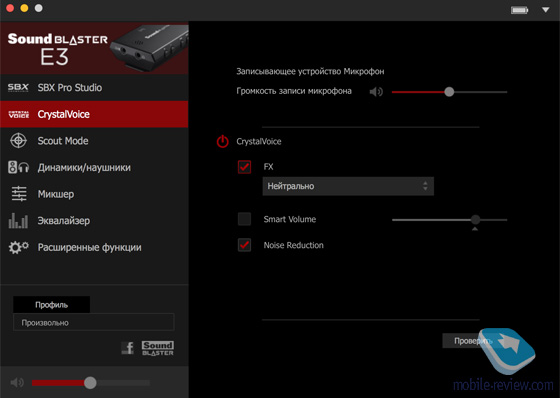Click the CrystalVoice heading text
Screen dimensions: 560x398
[x=259, y=141]
